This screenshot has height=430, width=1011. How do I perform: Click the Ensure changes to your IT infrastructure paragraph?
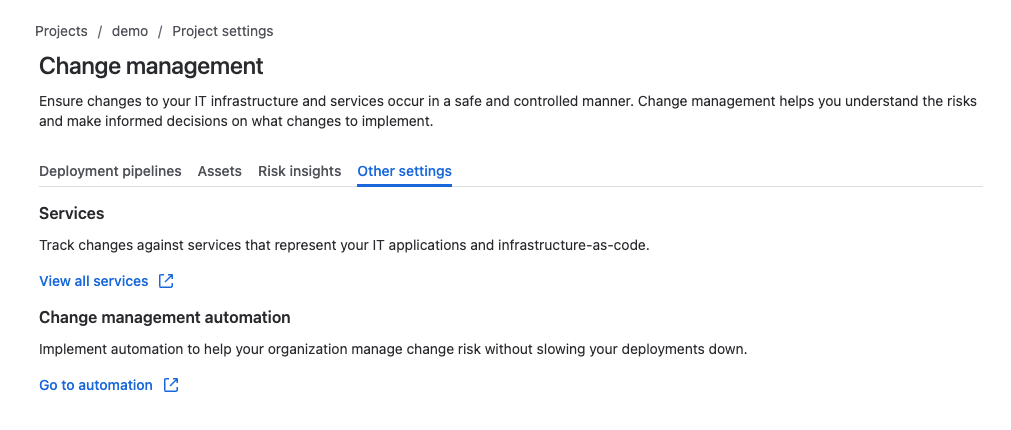(x=508, y=111)
